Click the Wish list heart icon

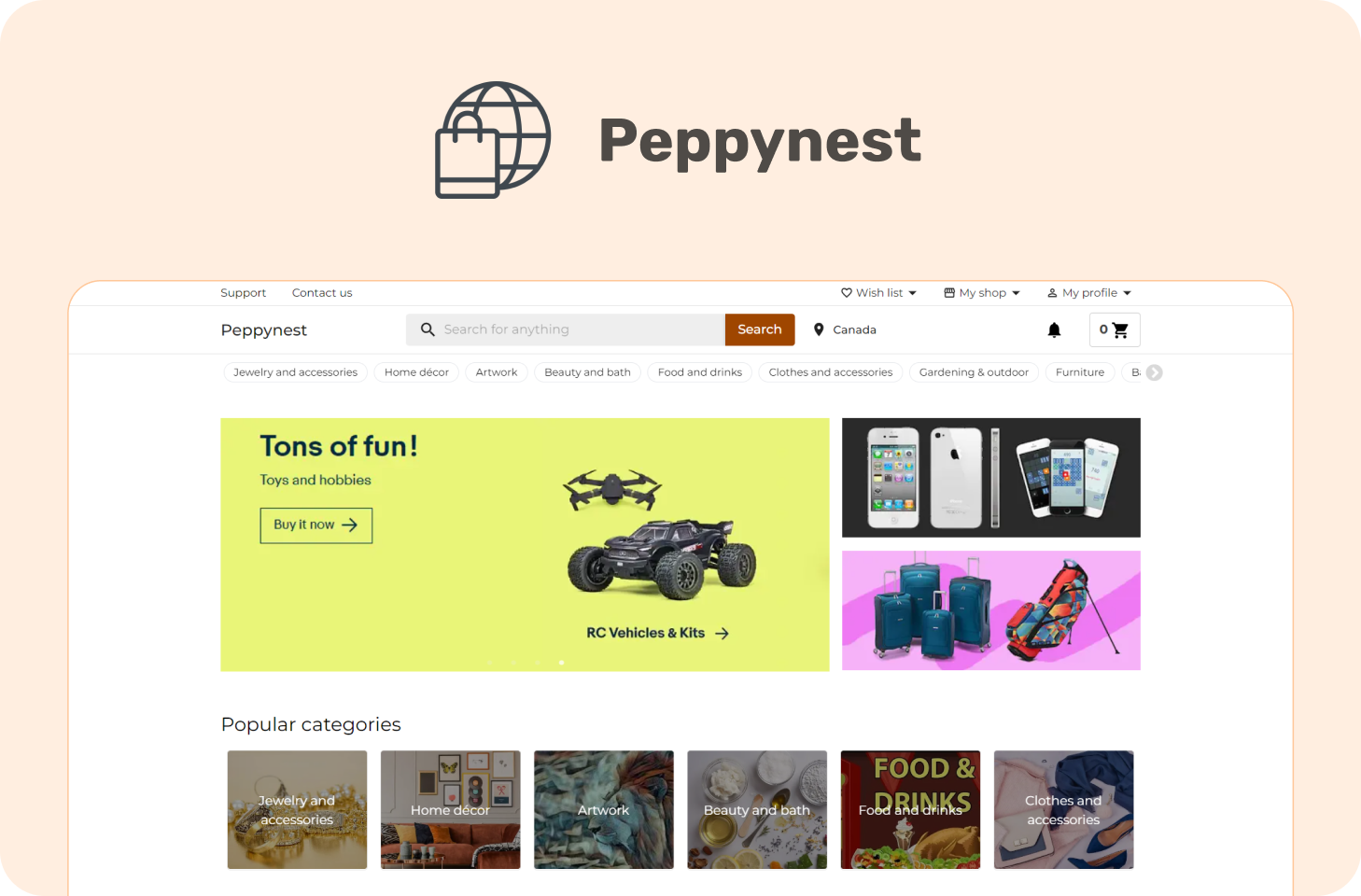pos(847,293)
